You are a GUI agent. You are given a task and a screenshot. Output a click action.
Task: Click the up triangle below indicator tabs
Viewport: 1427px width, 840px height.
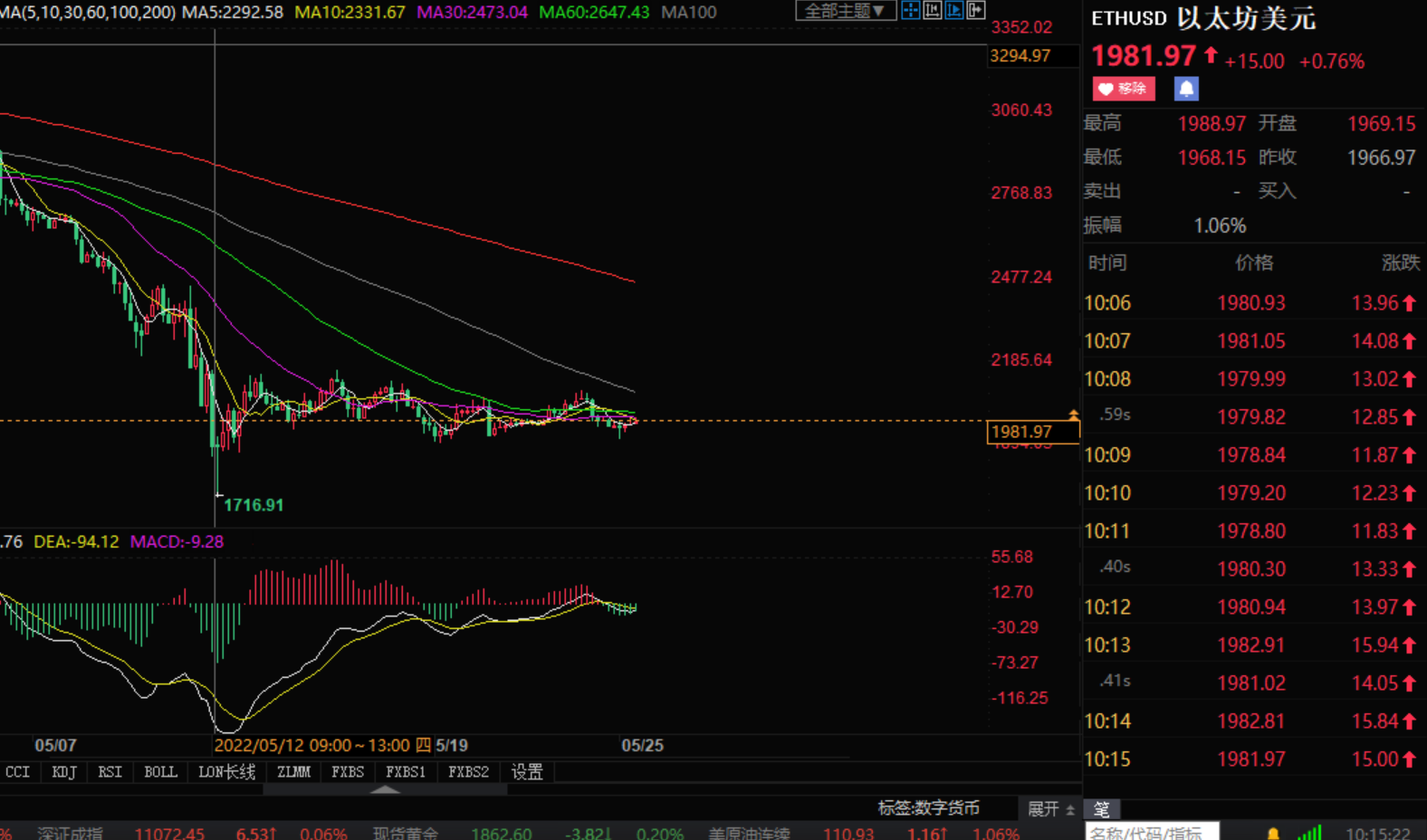point(385,790)
